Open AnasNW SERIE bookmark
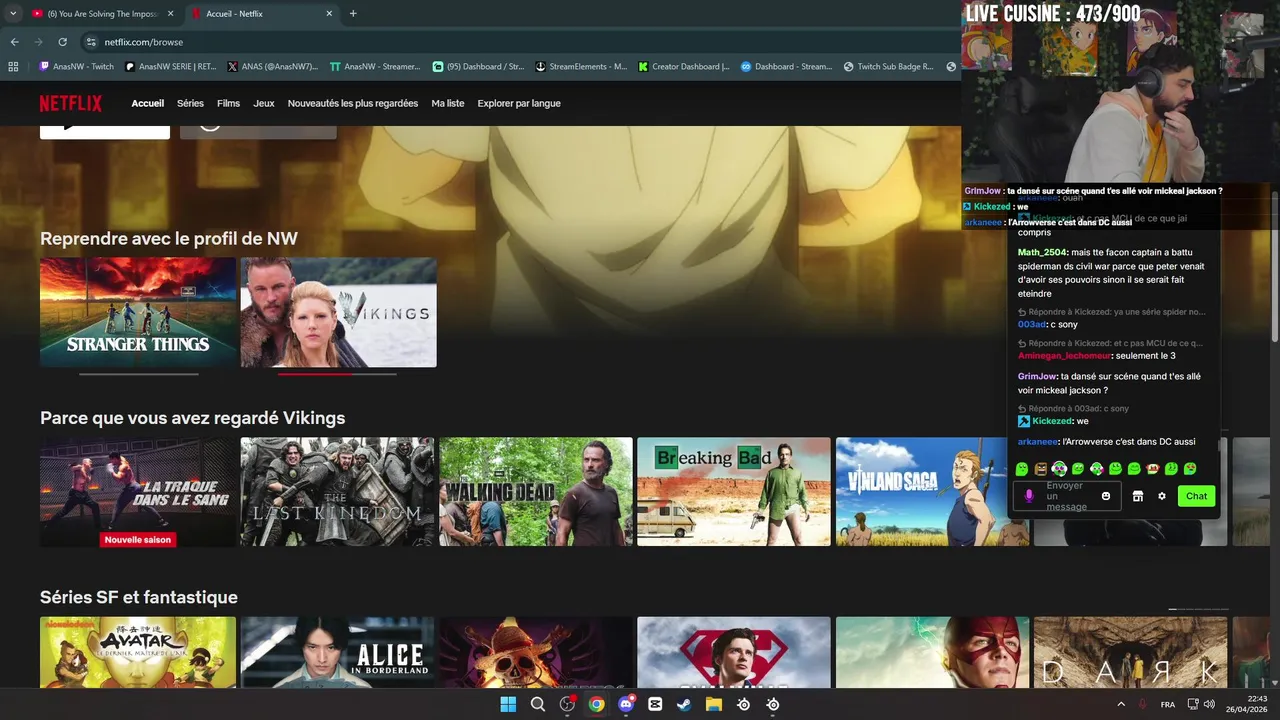 point(171,67)
